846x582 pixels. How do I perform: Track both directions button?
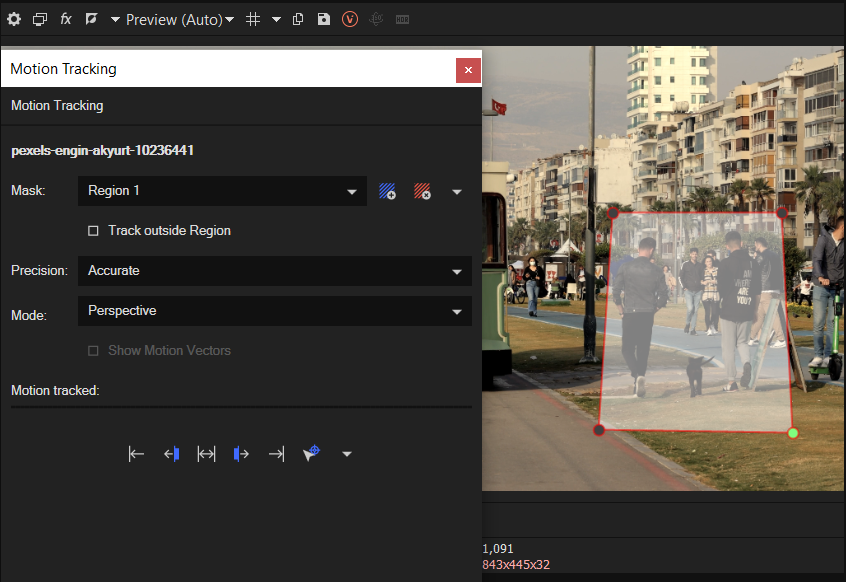click(206, 454)
